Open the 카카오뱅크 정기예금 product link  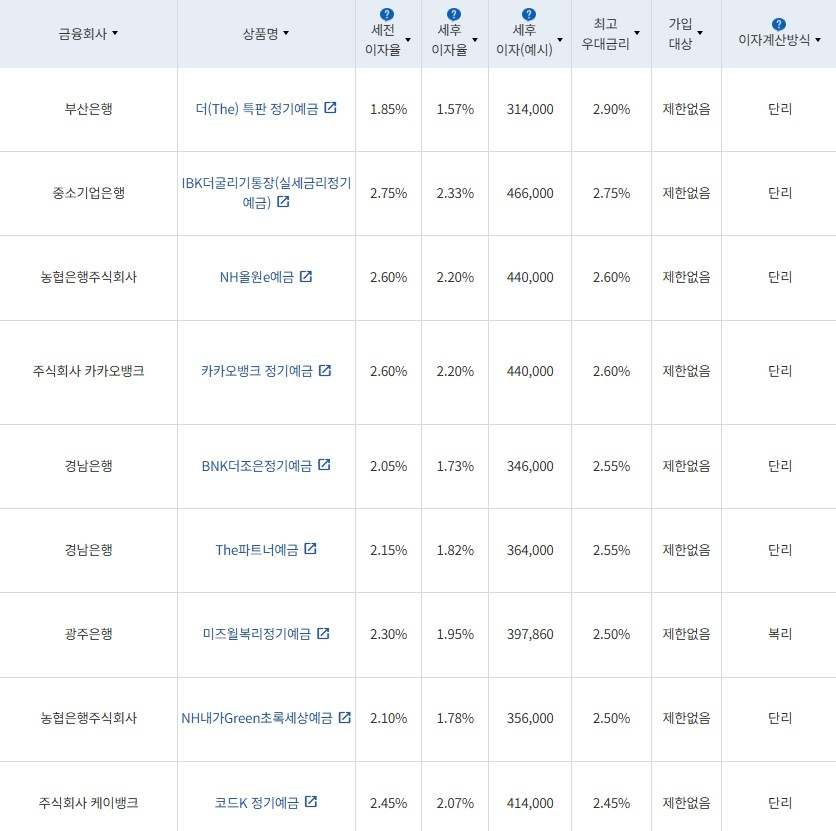pyautogui.click(x=260, y=371)
